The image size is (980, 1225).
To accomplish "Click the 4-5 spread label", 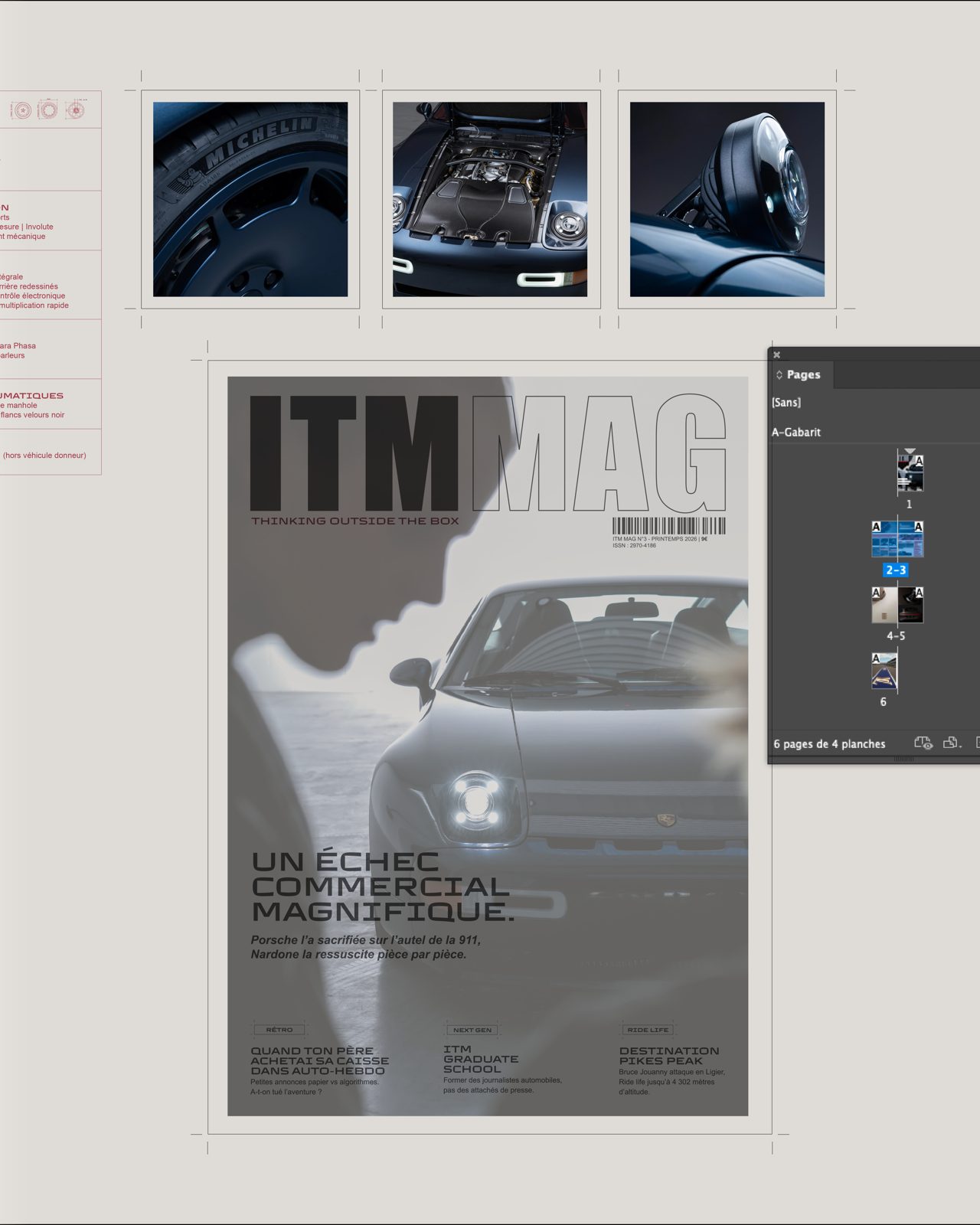I will click(x=896, y=636).
